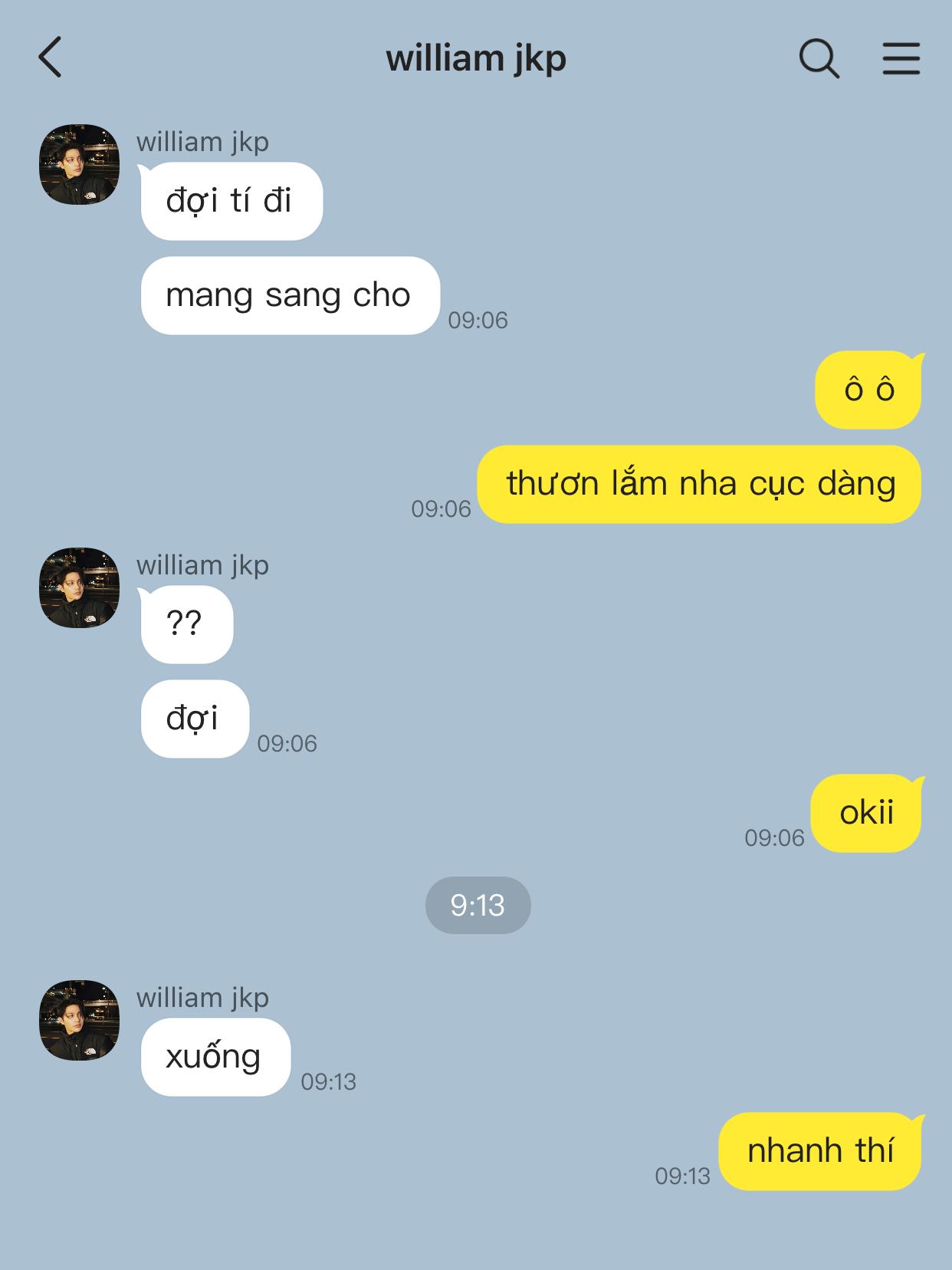Tap sender name above 'xuống' bubble
The image size is (952, 1270).
[x=202, y=998]
